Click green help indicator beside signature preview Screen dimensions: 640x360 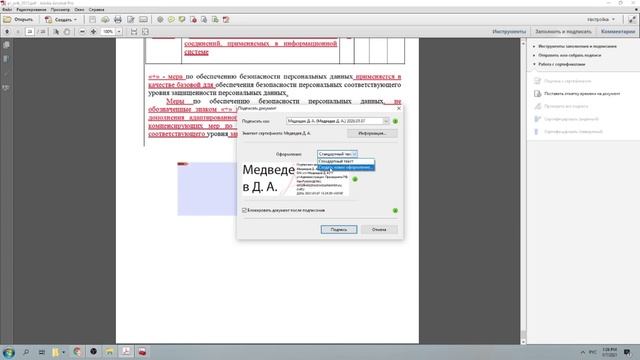(x=355, y=179)
